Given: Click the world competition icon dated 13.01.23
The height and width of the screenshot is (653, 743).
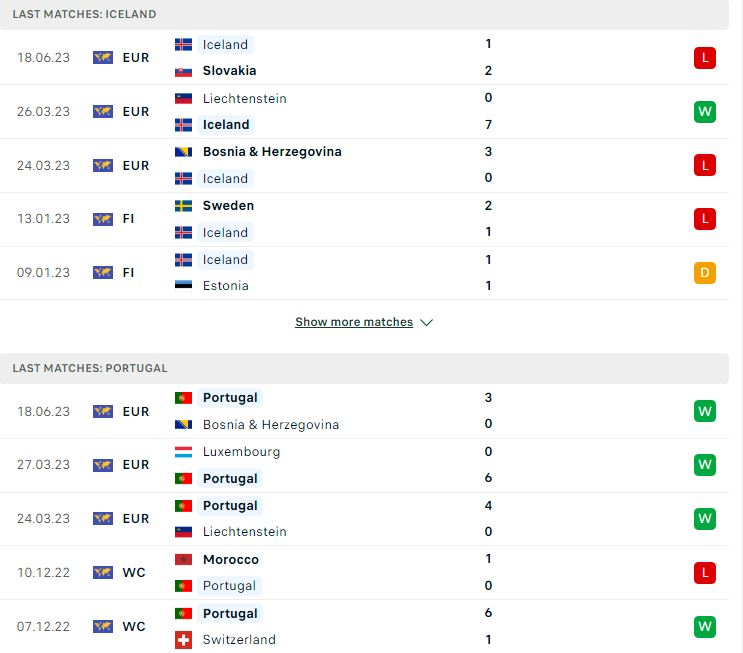Looking at the screenshot, I should [103, 219].
